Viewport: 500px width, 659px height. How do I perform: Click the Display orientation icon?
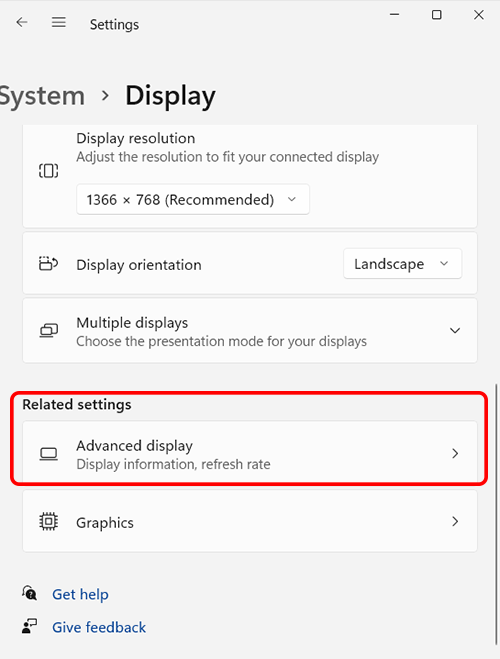click(48, 264)
